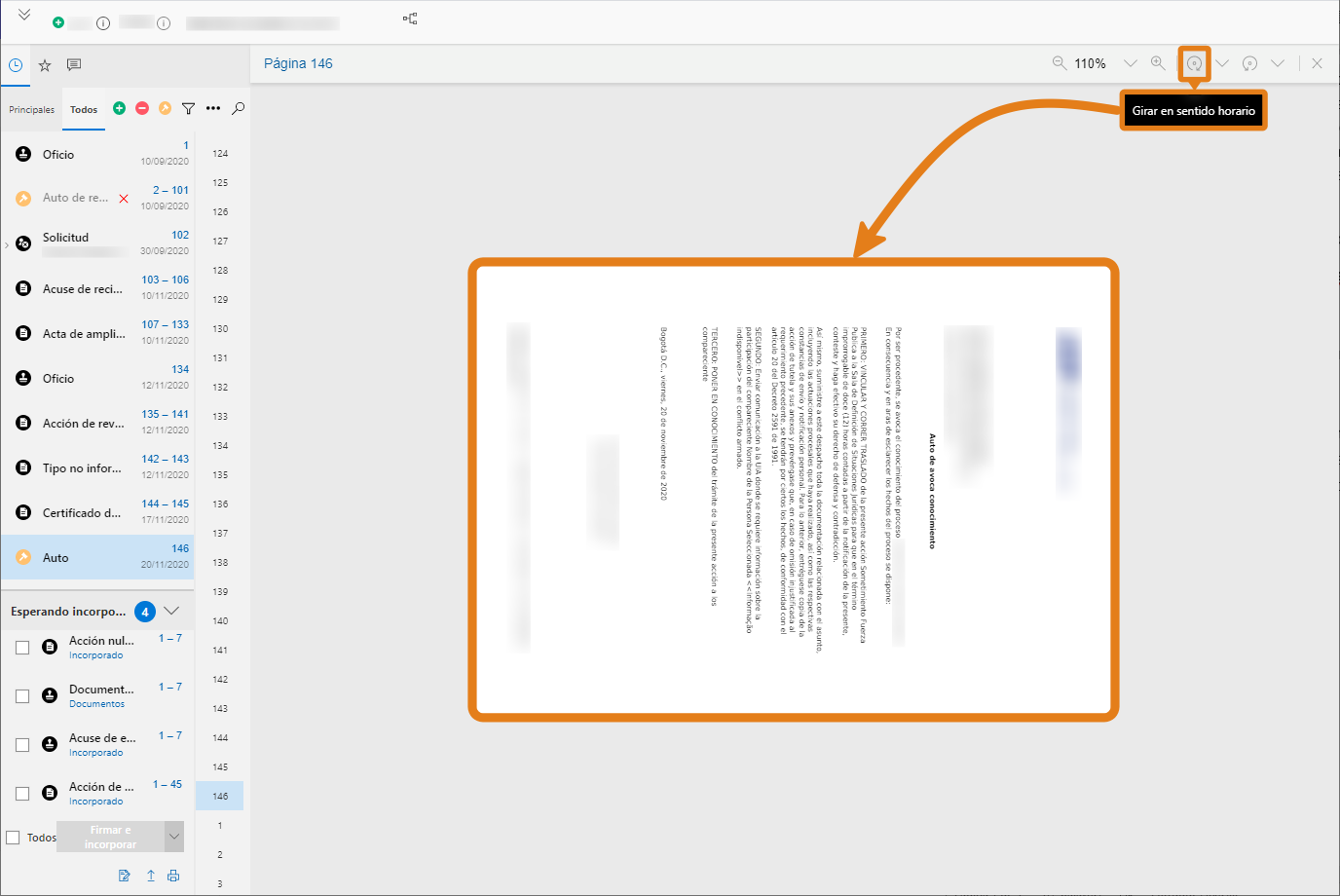1340x896 pixels.
Task: Open the funnel filter options
Action: click(188, 108)
